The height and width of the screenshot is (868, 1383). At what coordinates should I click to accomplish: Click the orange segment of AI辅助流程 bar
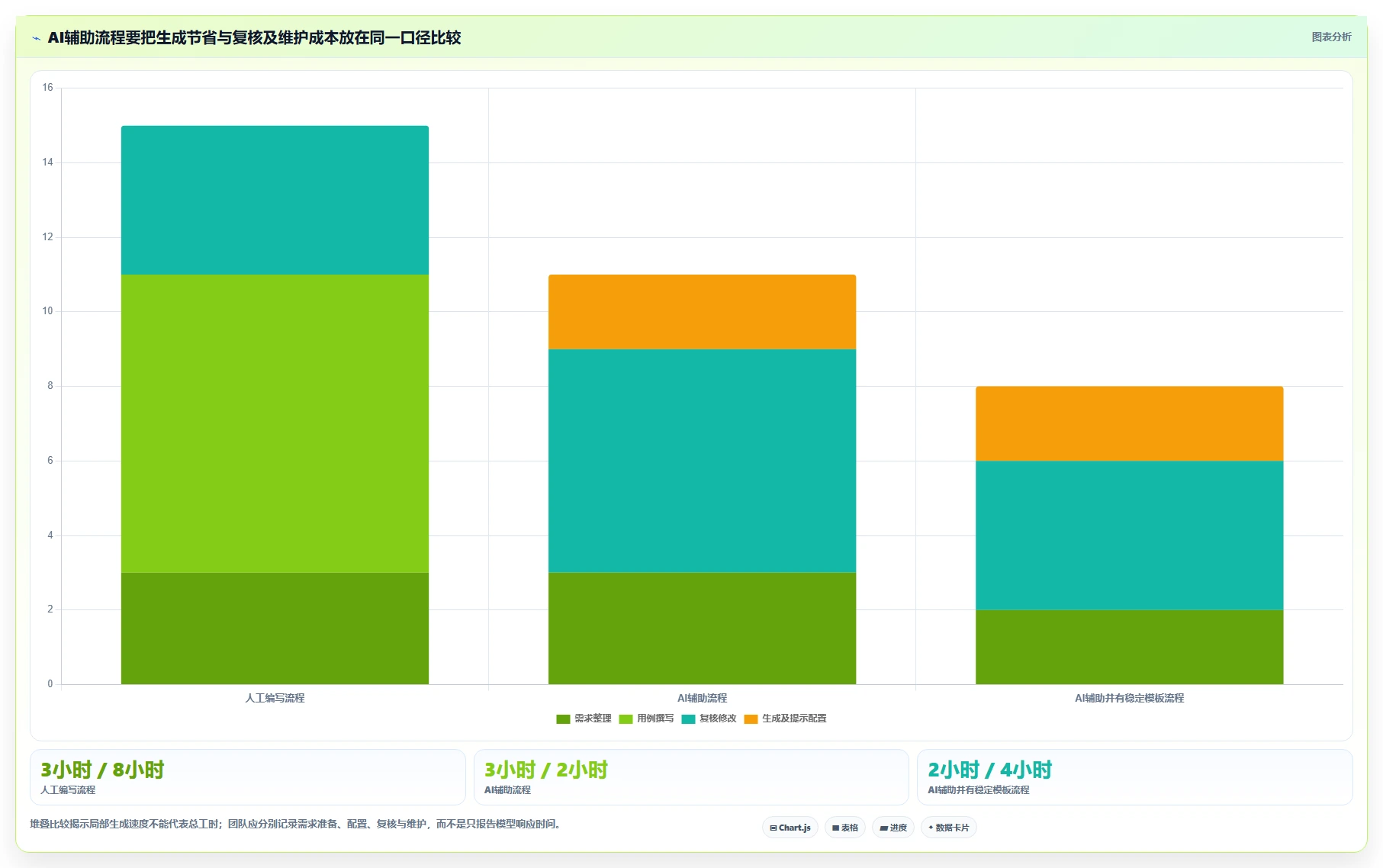pos(702,312)
